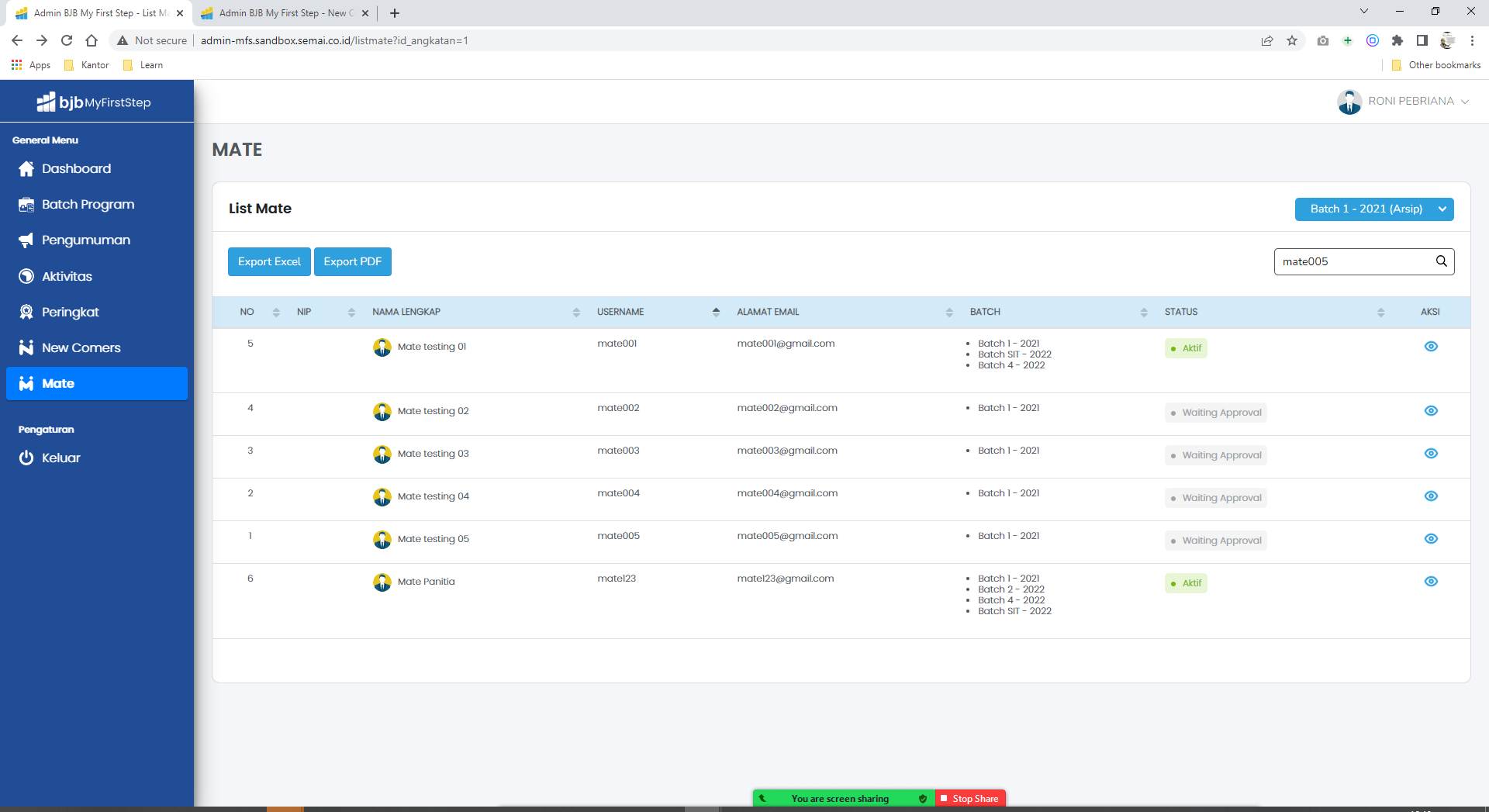1489x812 pixels.
Task: View details of Mate testing 04
Action: click(x=1431, y=496)
